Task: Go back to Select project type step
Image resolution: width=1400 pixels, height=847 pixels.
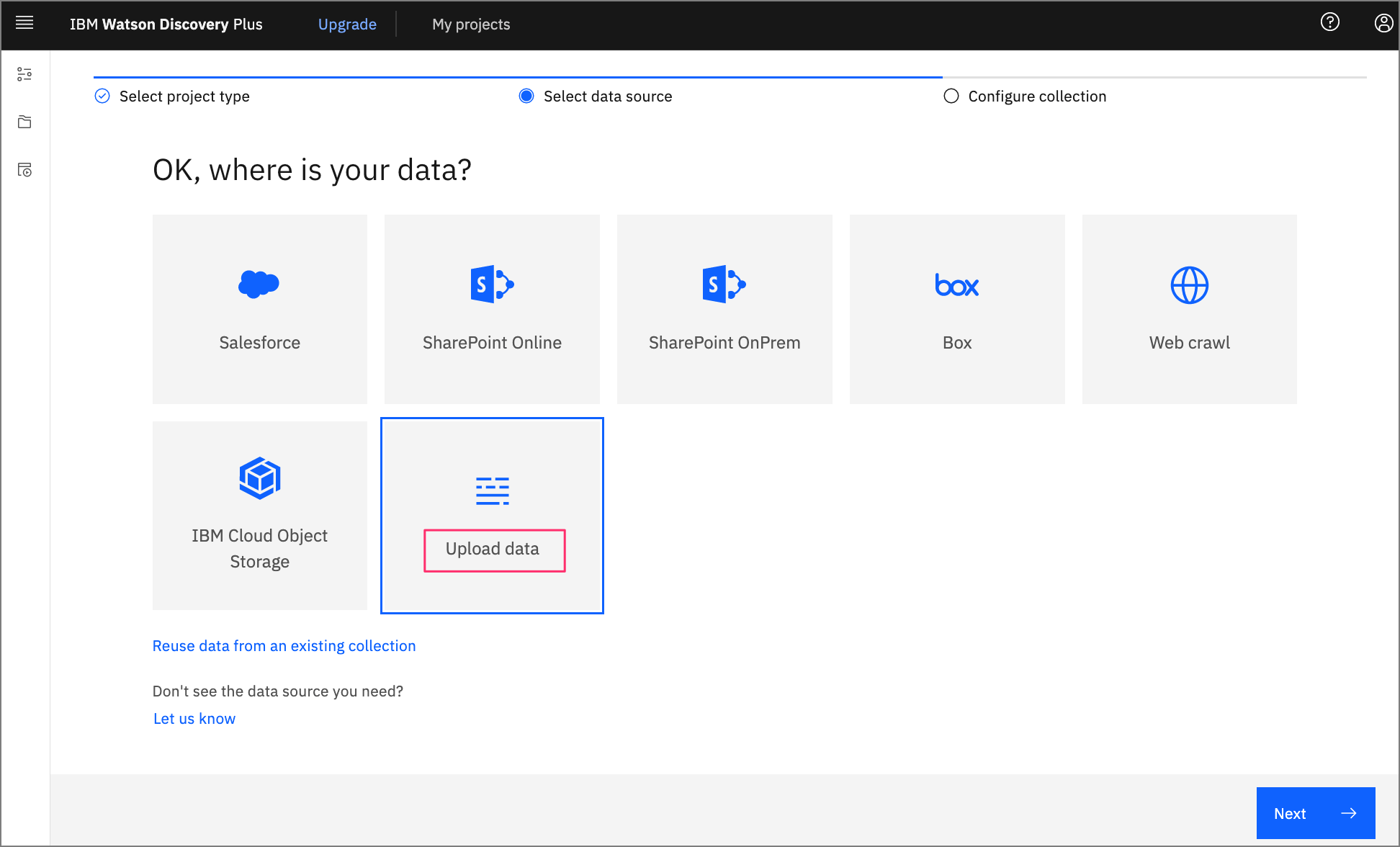Action: tap(184, 97)
